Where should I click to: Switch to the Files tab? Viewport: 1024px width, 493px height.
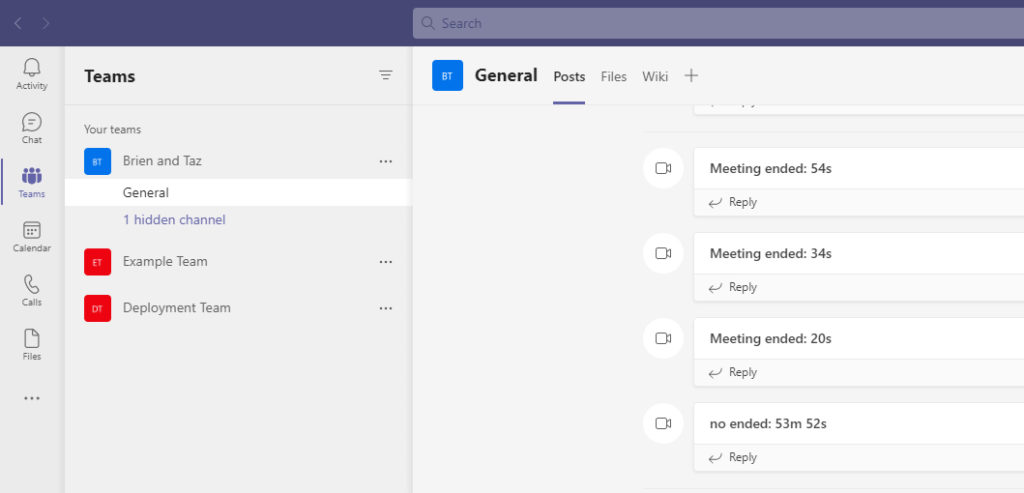(614, 77)
